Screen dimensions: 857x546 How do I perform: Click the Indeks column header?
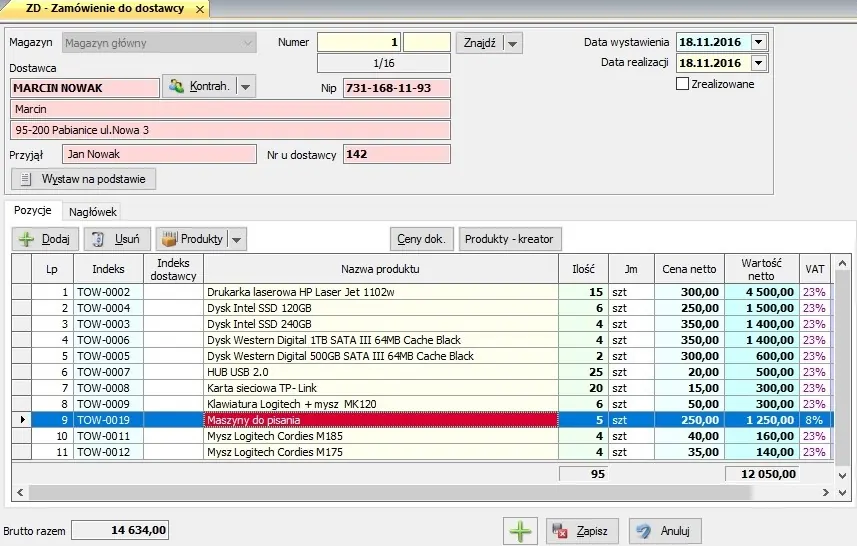tap(108, 269)
